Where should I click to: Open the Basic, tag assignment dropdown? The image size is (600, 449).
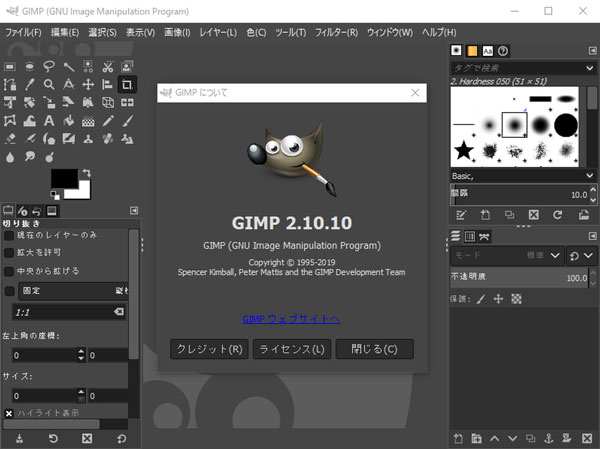point(589,176)
